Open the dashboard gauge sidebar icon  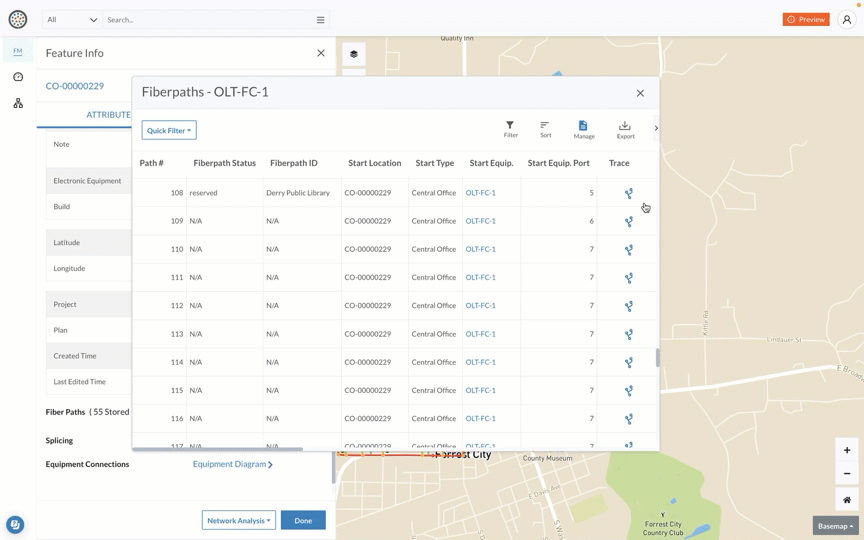coord(18,77)
